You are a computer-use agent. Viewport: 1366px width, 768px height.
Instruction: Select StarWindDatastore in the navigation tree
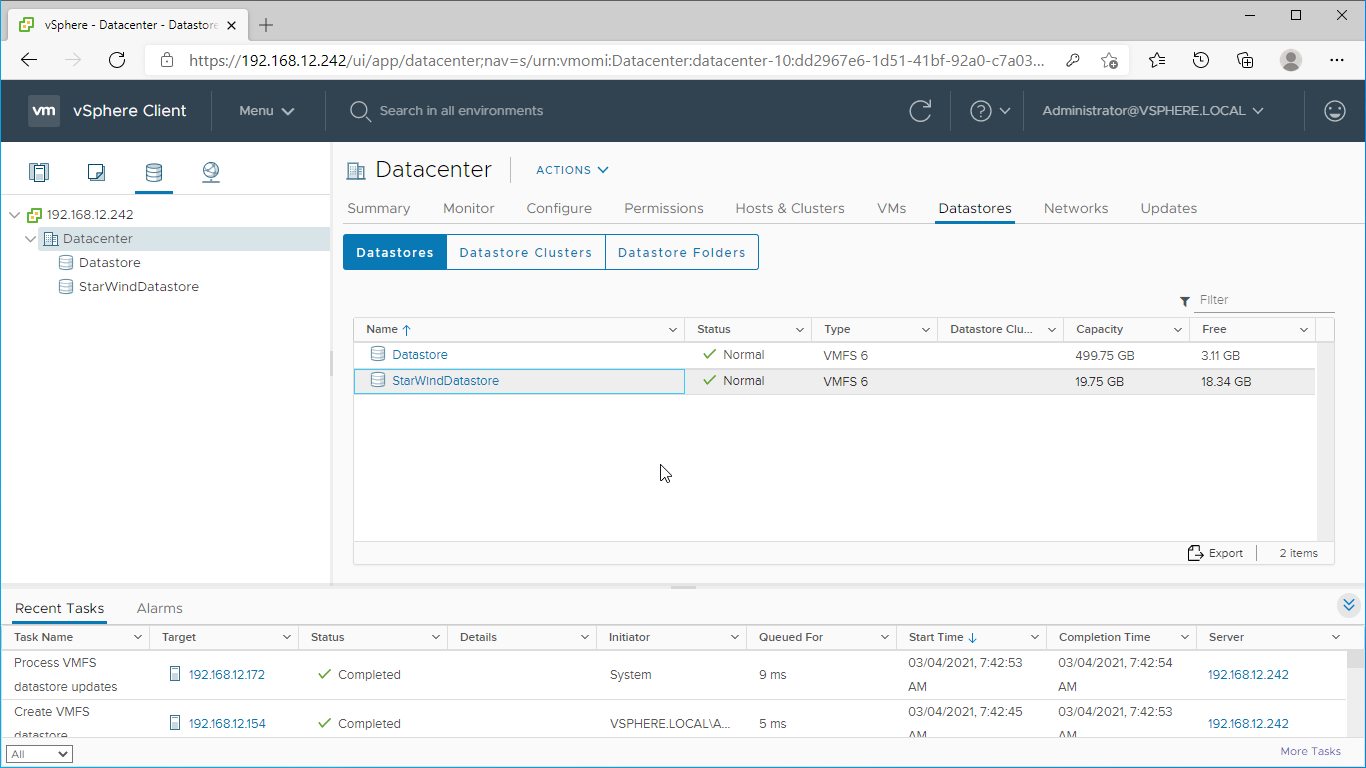139,287
